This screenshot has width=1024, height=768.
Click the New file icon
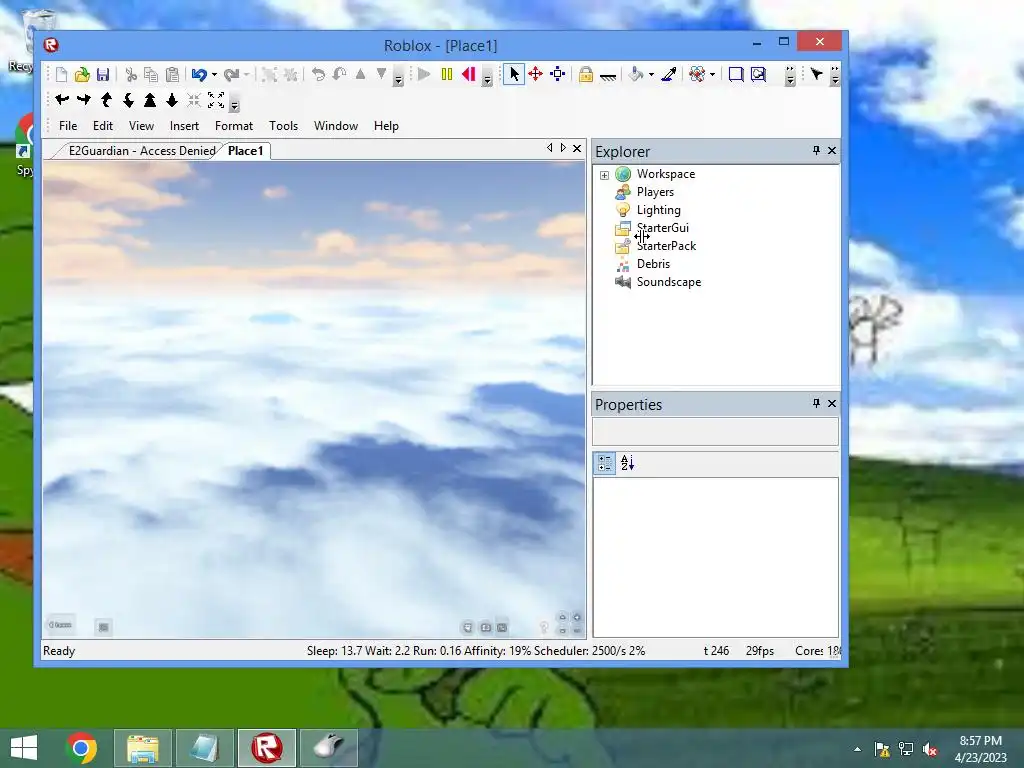pyautogui.click(x=61, y=74)
